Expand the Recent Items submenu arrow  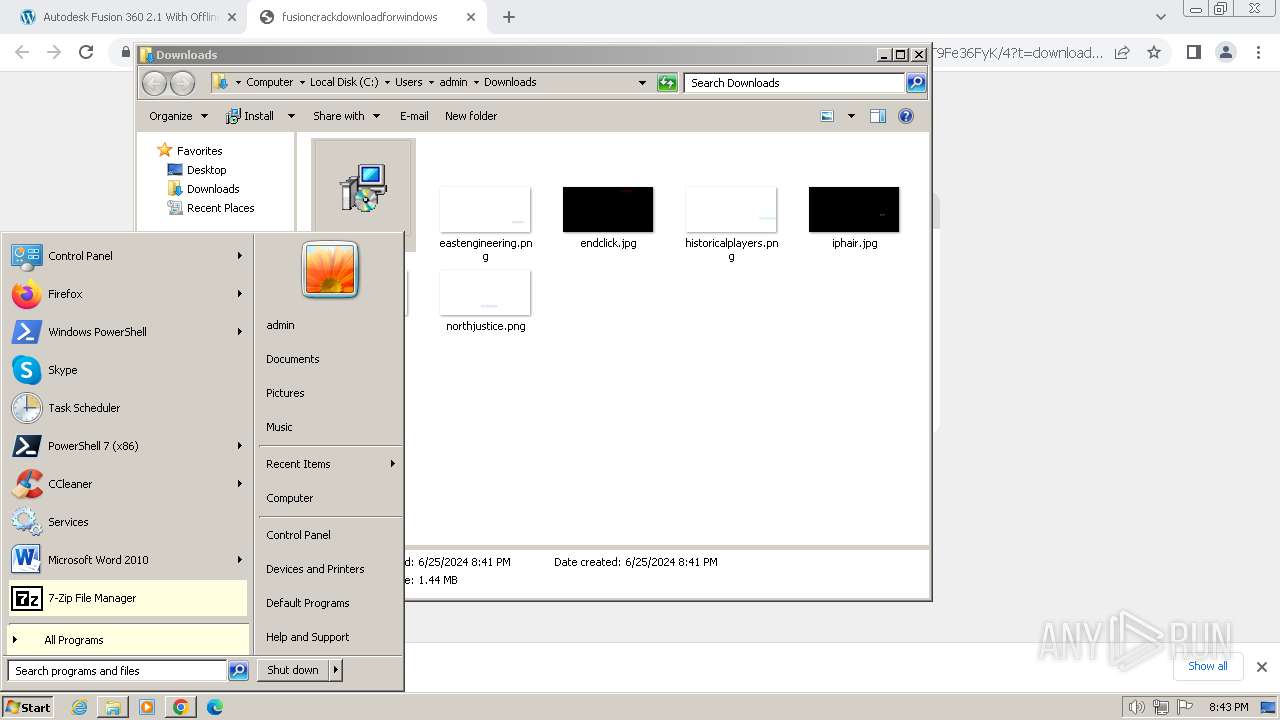pos(393,464)
